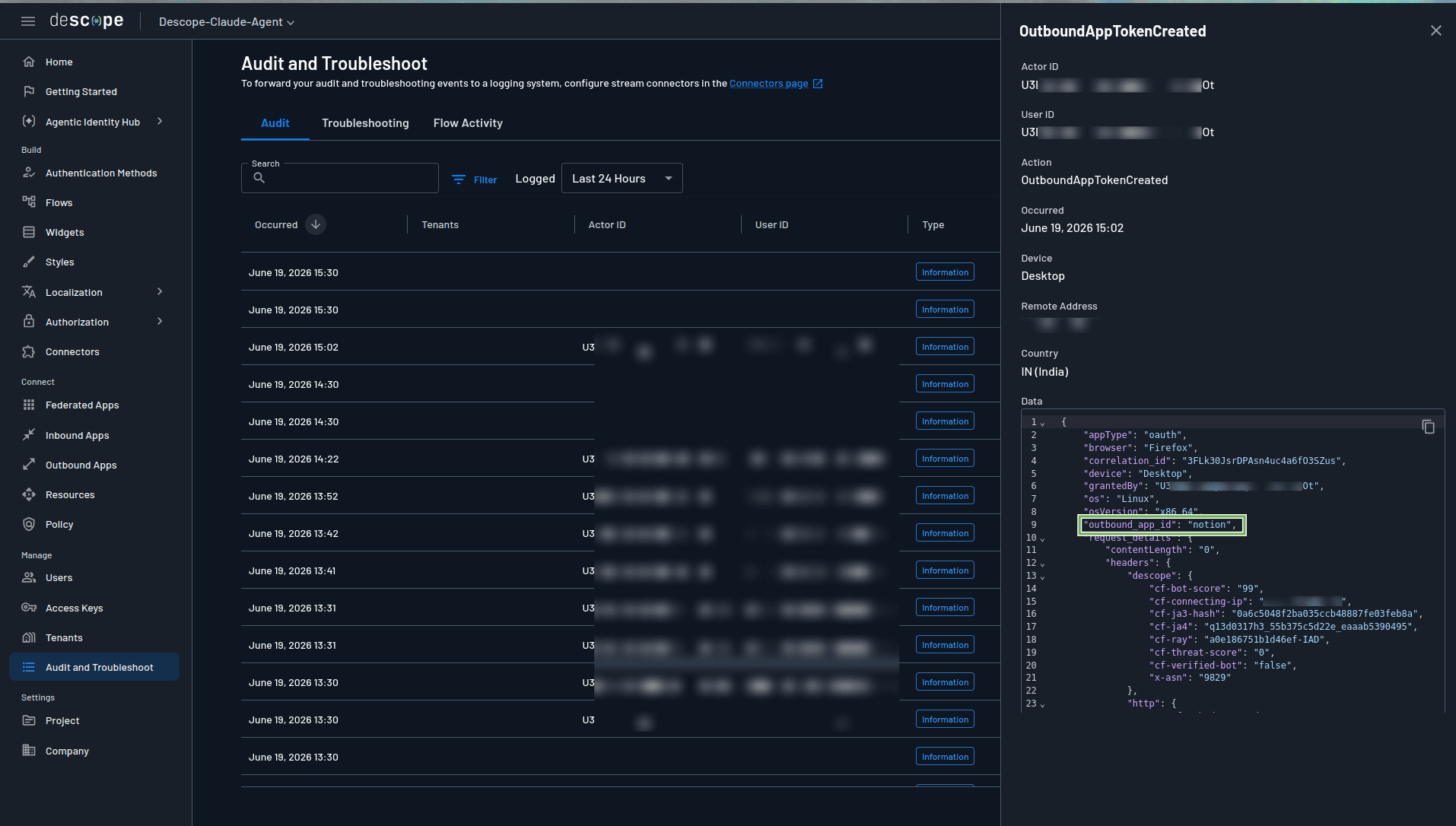Collapse the http fold arrow on line 23
The image size is (1456, 826).
1043,704
